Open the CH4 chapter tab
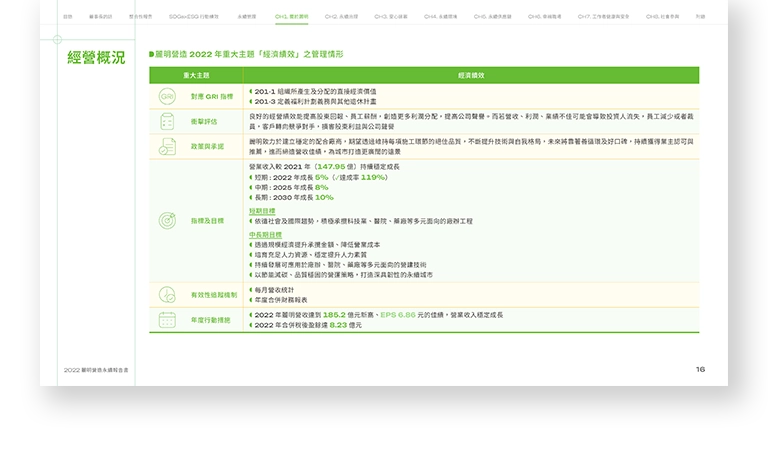Screen dimensions: 768x466 [441, 17]
